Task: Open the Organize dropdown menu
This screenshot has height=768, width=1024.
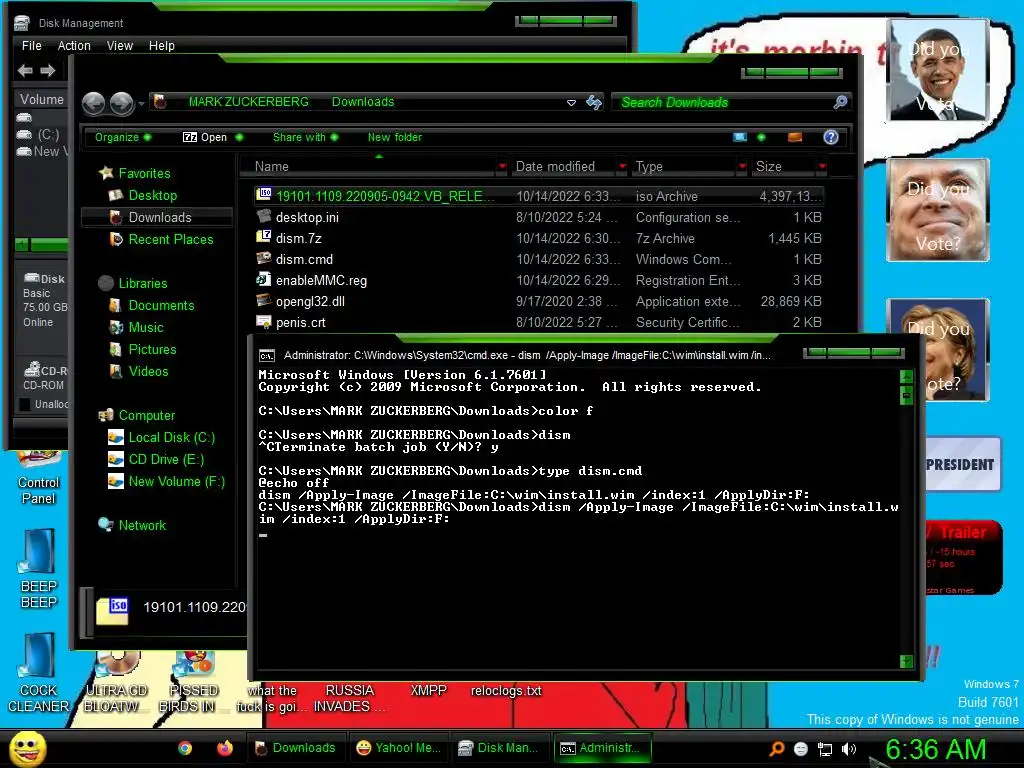Action: 122,137
